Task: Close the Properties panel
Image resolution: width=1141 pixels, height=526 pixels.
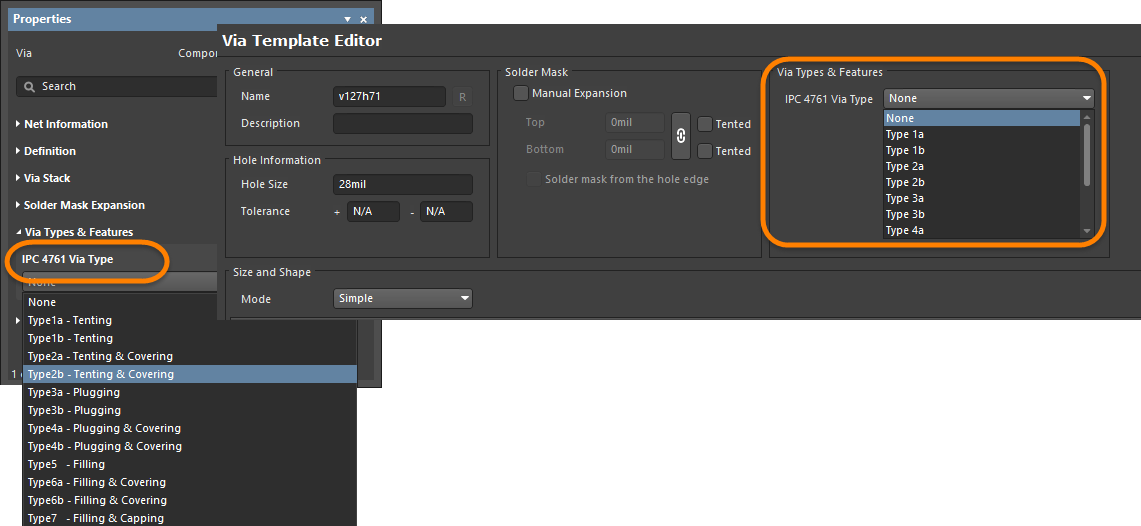Action: pyautogui.click(x=364, y=19)
